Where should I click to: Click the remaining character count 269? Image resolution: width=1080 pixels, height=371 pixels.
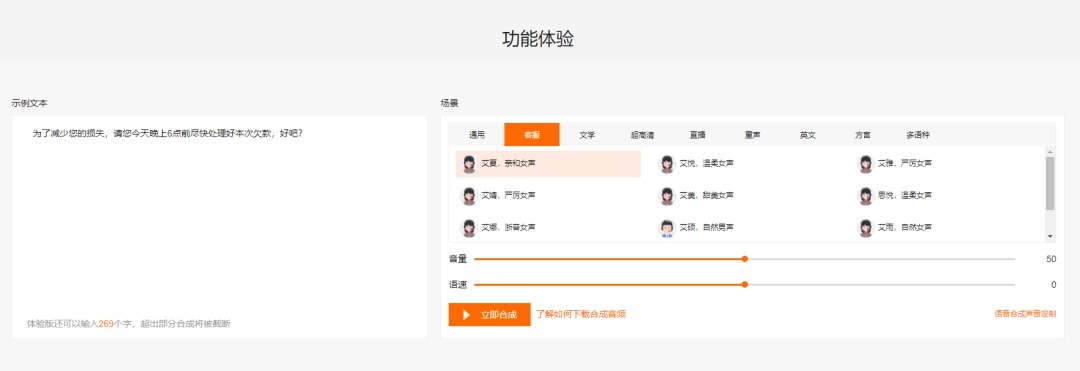pos(106,324)
